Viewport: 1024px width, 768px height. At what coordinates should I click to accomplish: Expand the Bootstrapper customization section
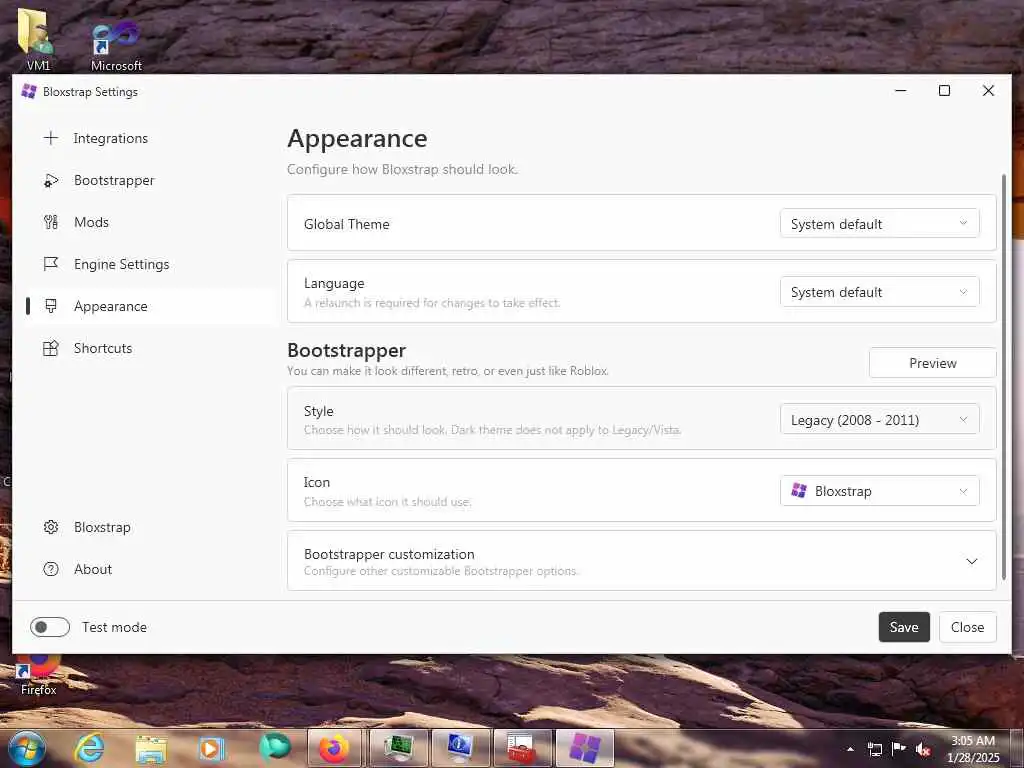click(x=641, y=561)
